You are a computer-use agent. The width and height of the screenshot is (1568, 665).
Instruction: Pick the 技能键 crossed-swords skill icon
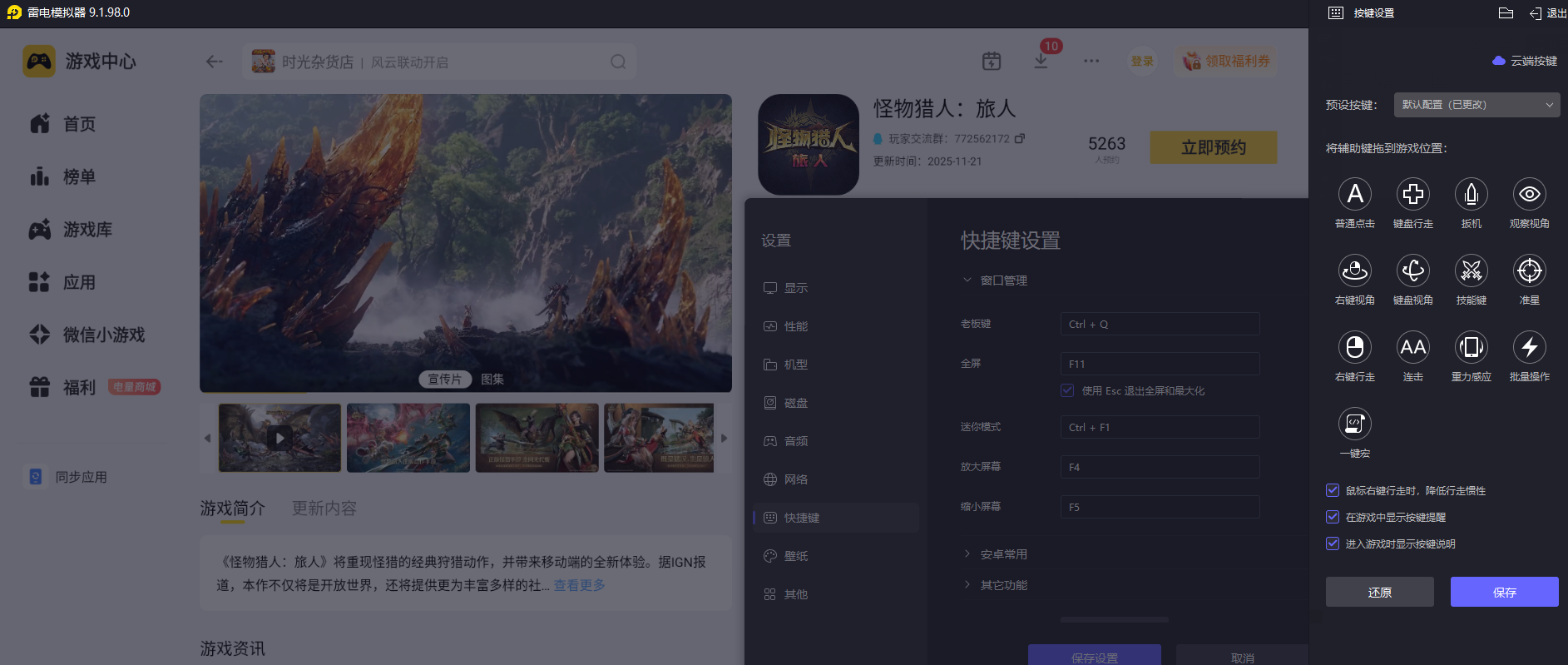click(1472, 270)
